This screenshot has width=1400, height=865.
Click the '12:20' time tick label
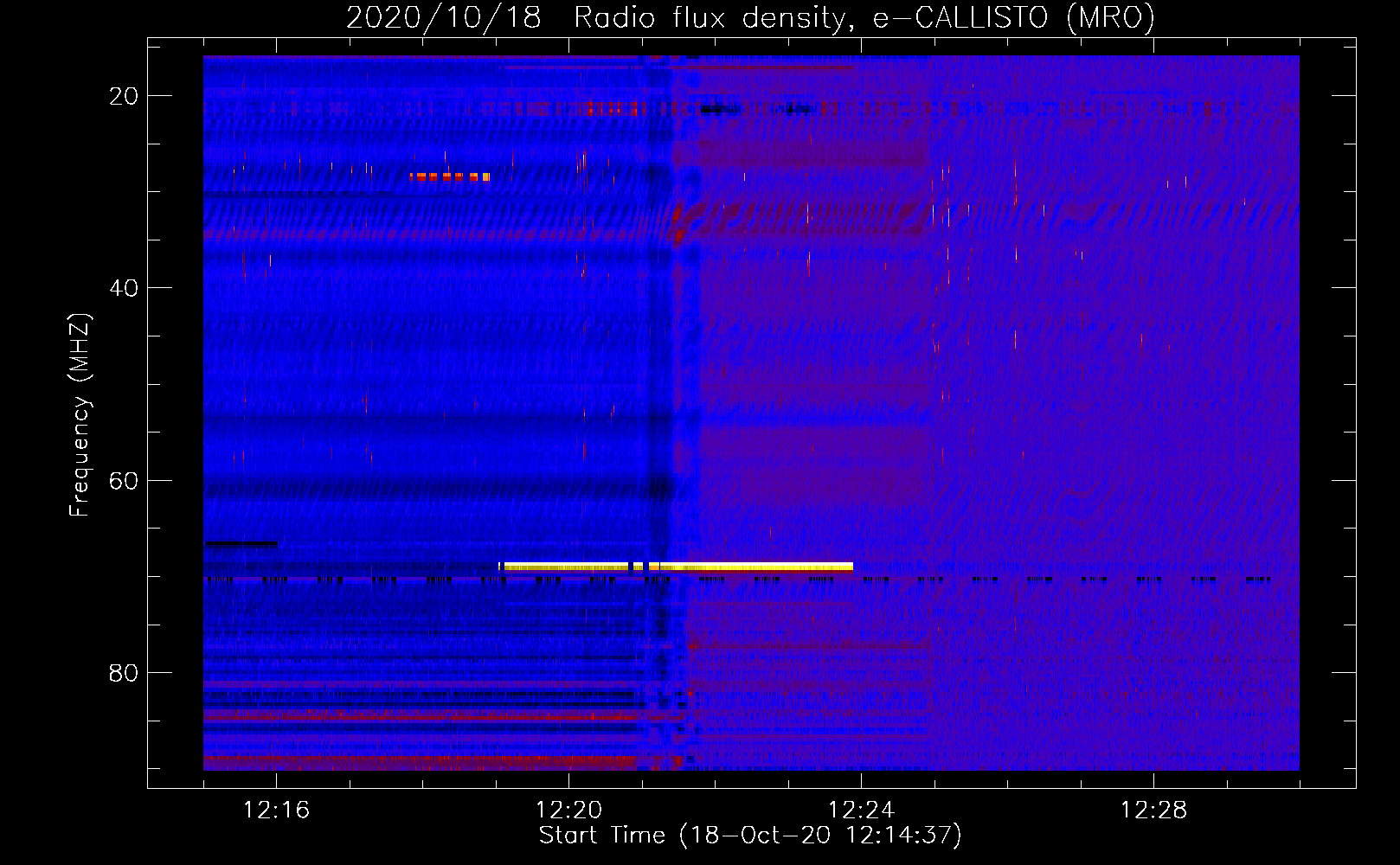pos(568,811)
